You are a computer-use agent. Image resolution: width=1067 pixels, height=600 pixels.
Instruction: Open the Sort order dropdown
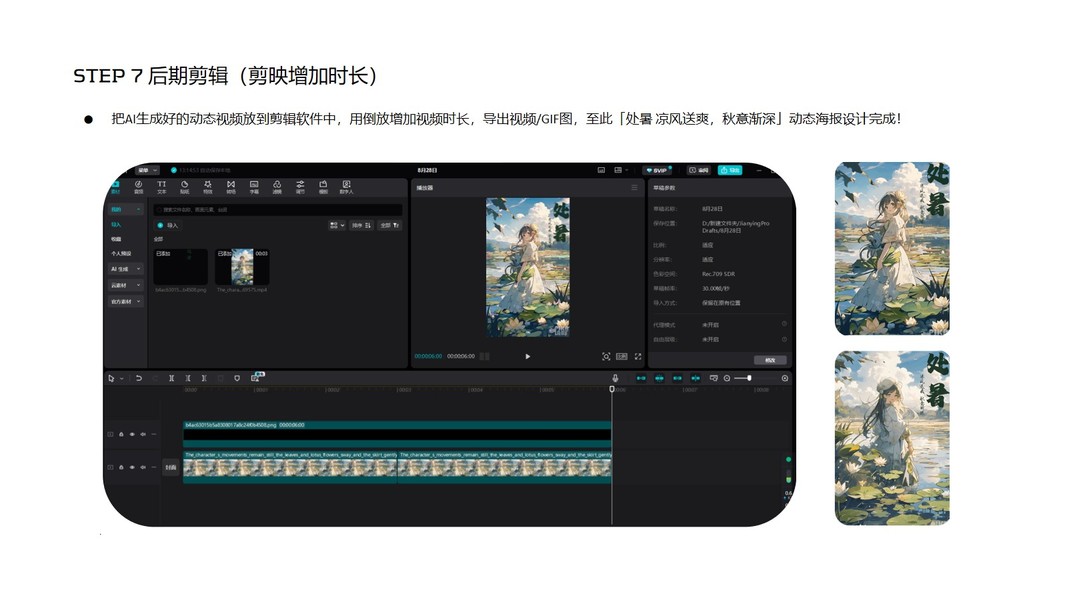point(361,225)
